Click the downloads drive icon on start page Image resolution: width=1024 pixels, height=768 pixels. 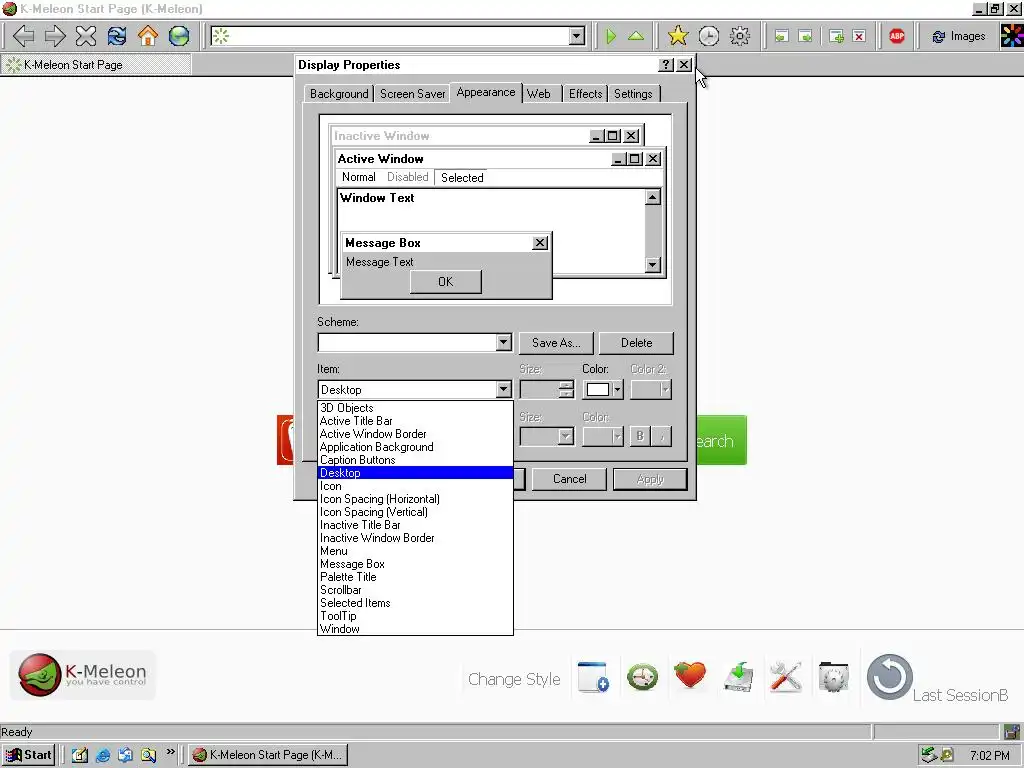click(x=739, y=677)
